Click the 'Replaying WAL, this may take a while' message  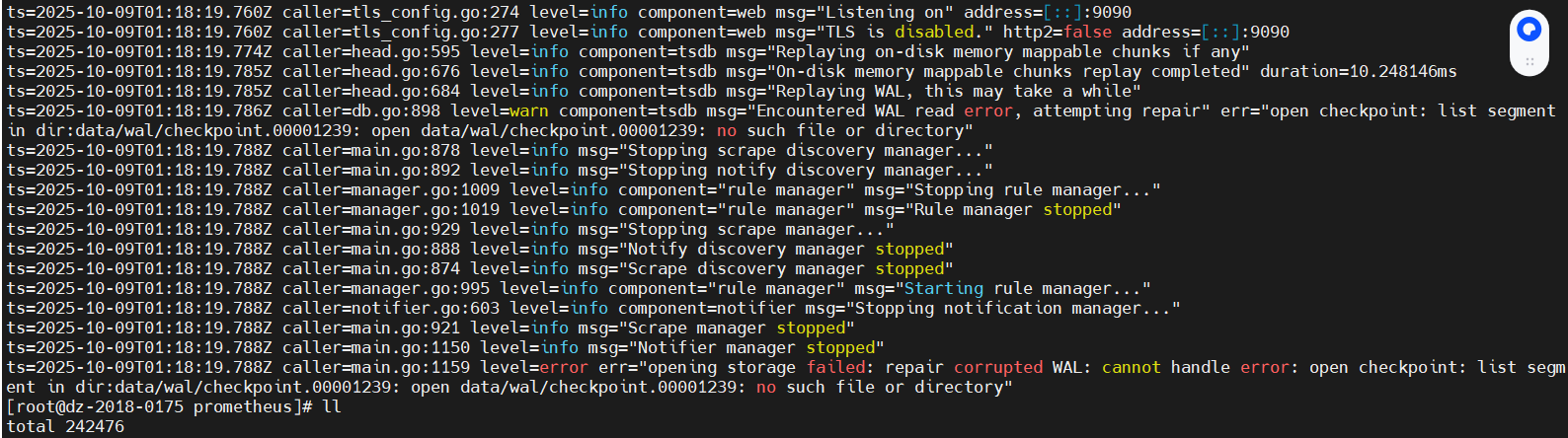pyautogui.click(x=953, y=91)
